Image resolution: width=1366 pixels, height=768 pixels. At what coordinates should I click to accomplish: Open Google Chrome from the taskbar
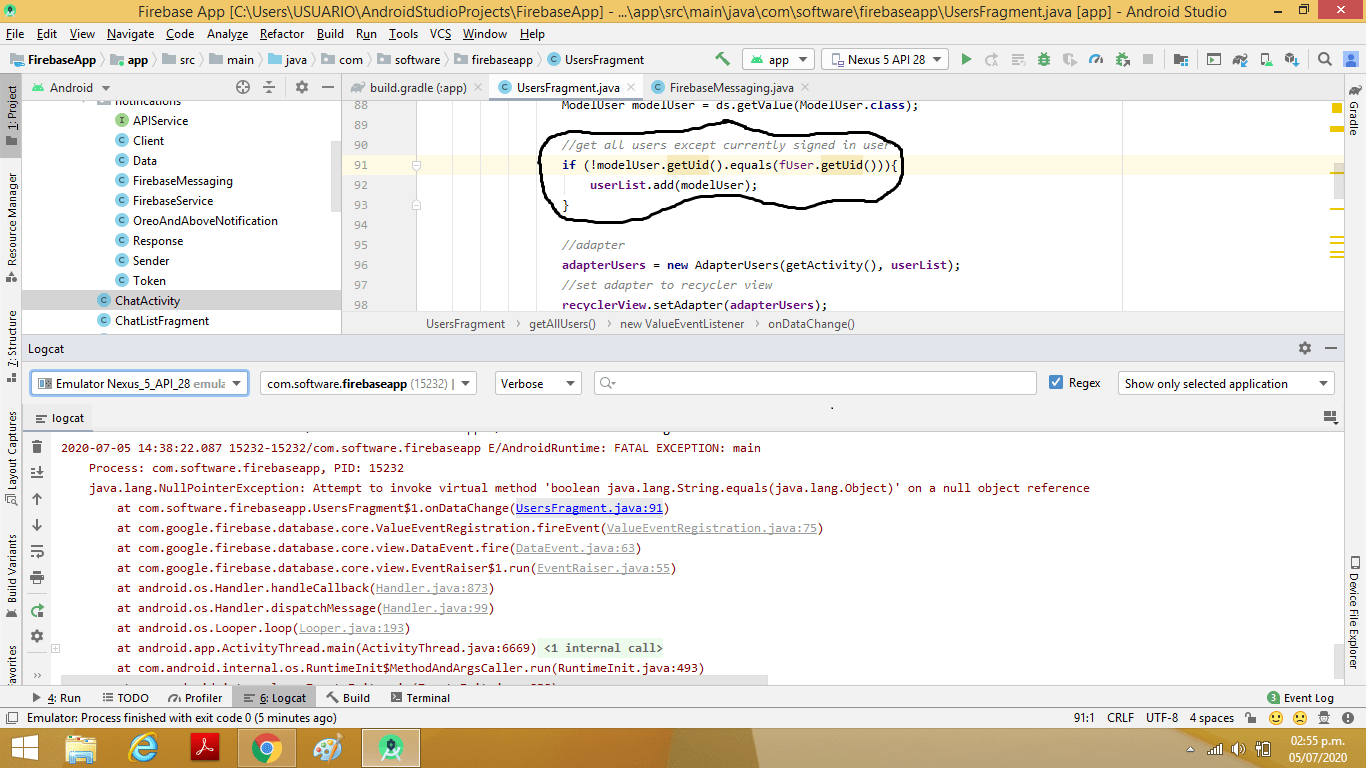[267, 747]
